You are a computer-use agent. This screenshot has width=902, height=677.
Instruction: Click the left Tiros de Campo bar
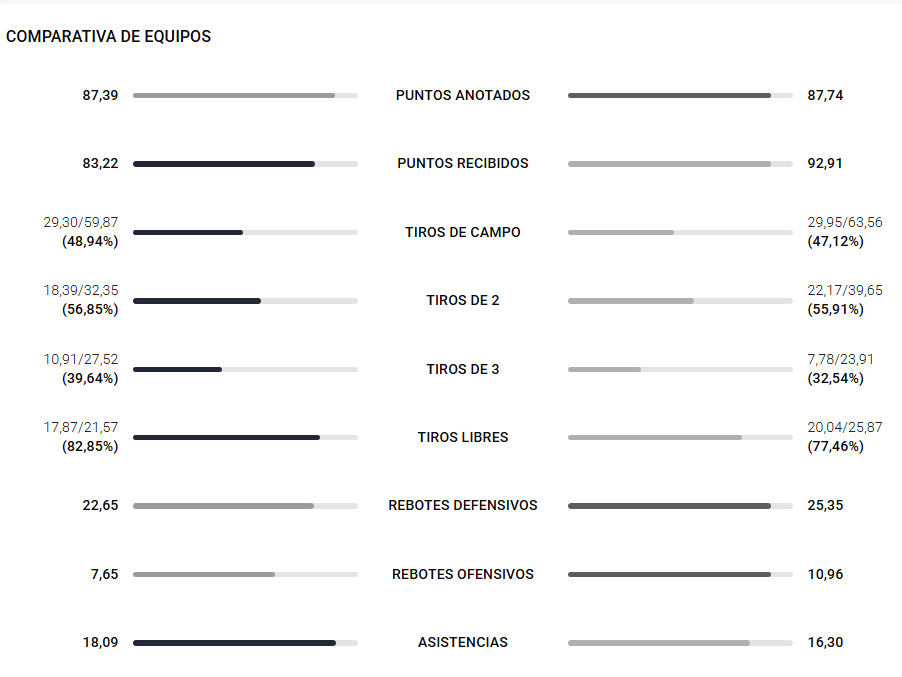click(x=245, y=233)
